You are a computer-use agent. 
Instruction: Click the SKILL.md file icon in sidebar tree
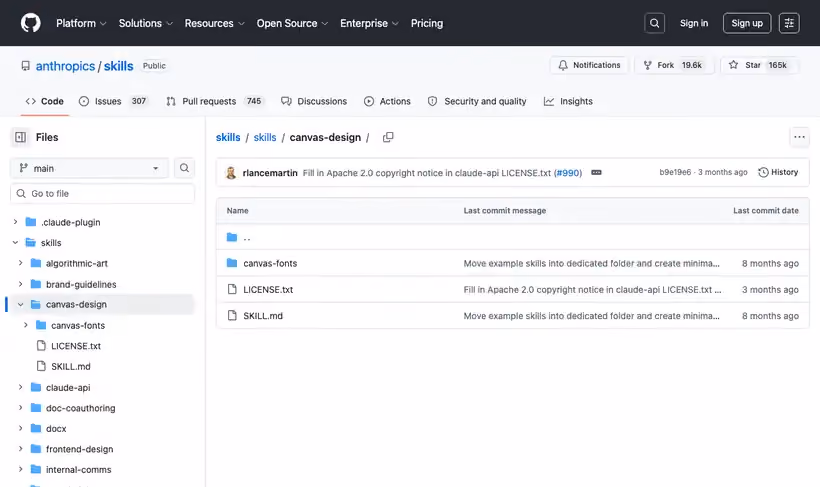41,366
